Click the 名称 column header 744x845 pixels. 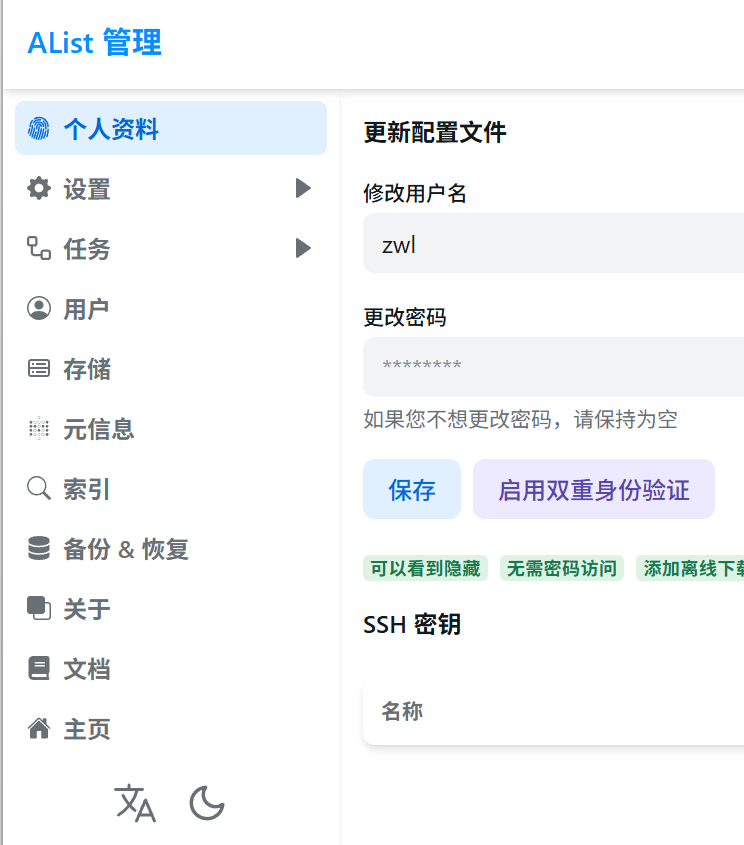pyautogui.click(x=402, y=711)
